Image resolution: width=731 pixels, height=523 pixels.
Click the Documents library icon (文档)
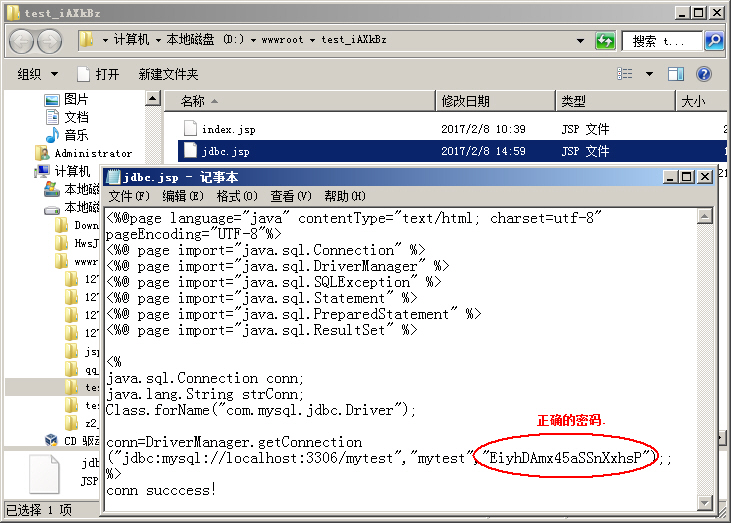click(52, 117)
